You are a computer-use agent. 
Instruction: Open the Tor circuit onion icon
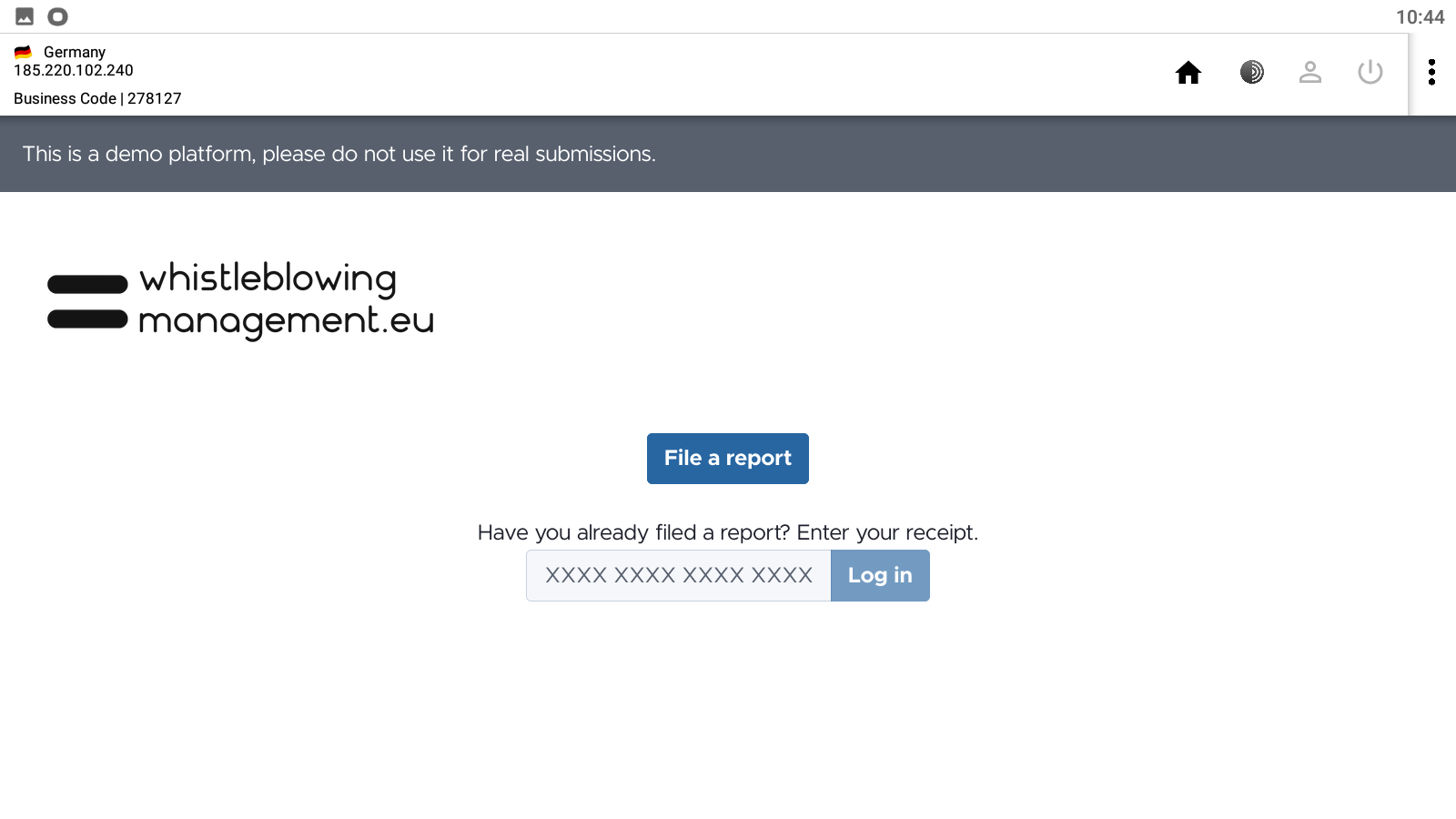pyautogui.click(x=1252, y=72)
